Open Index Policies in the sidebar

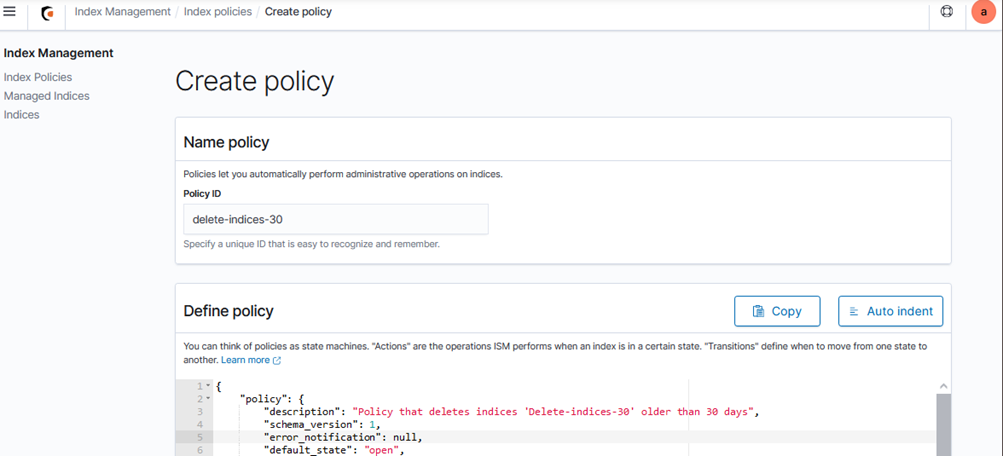38,77
